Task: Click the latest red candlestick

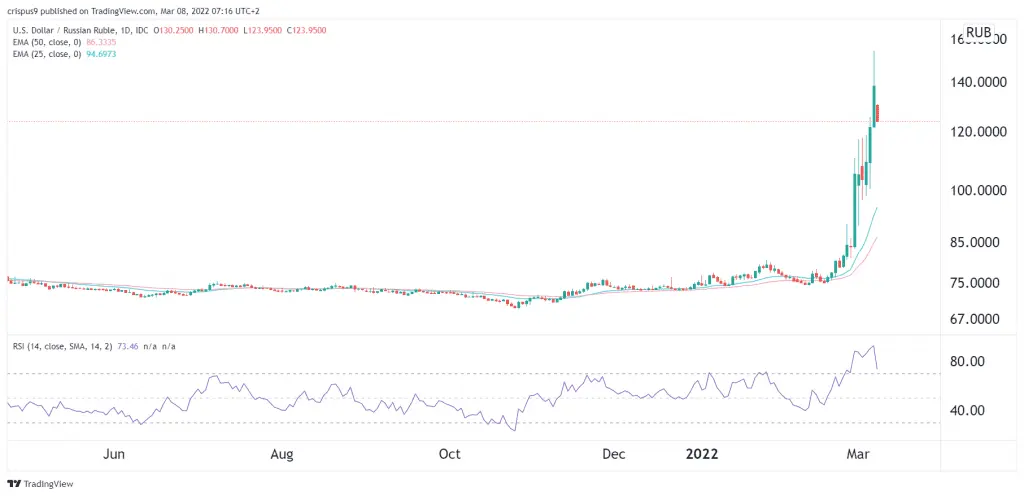Action: [878, 113]
